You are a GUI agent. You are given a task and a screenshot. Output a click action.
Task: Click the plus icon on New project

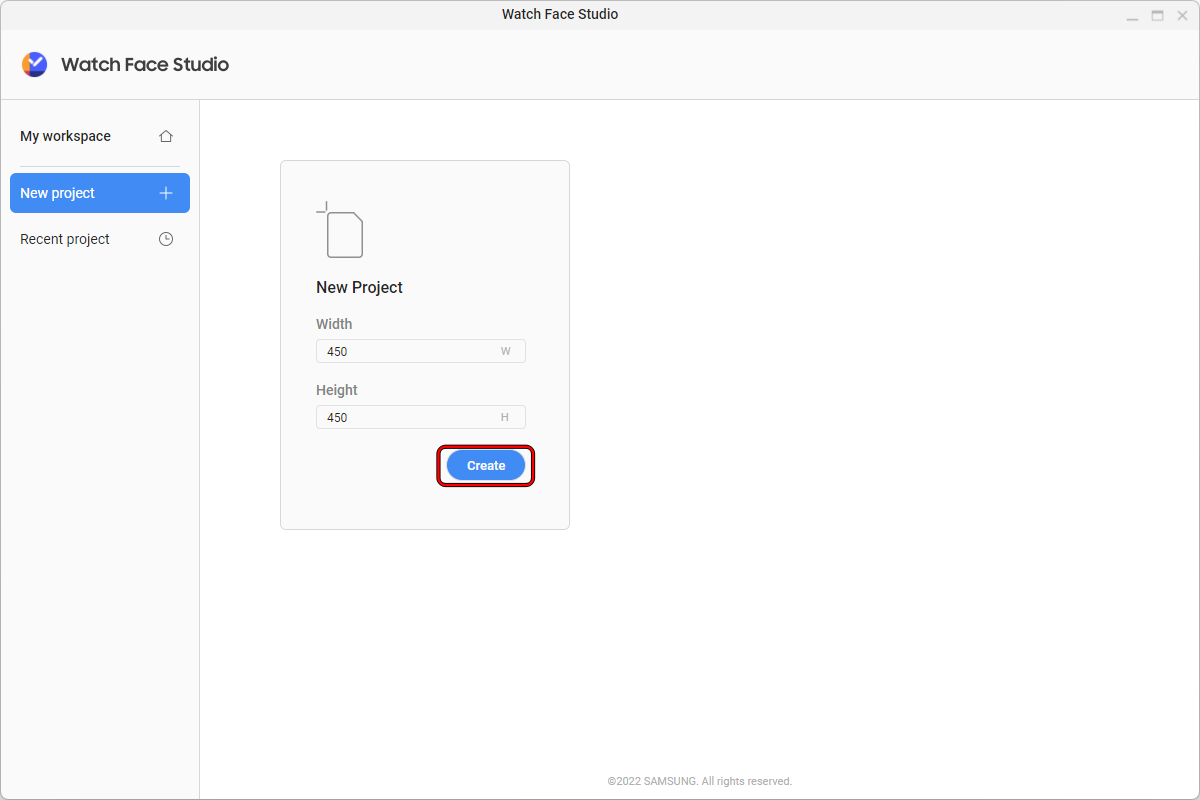(x=166, y=193)
